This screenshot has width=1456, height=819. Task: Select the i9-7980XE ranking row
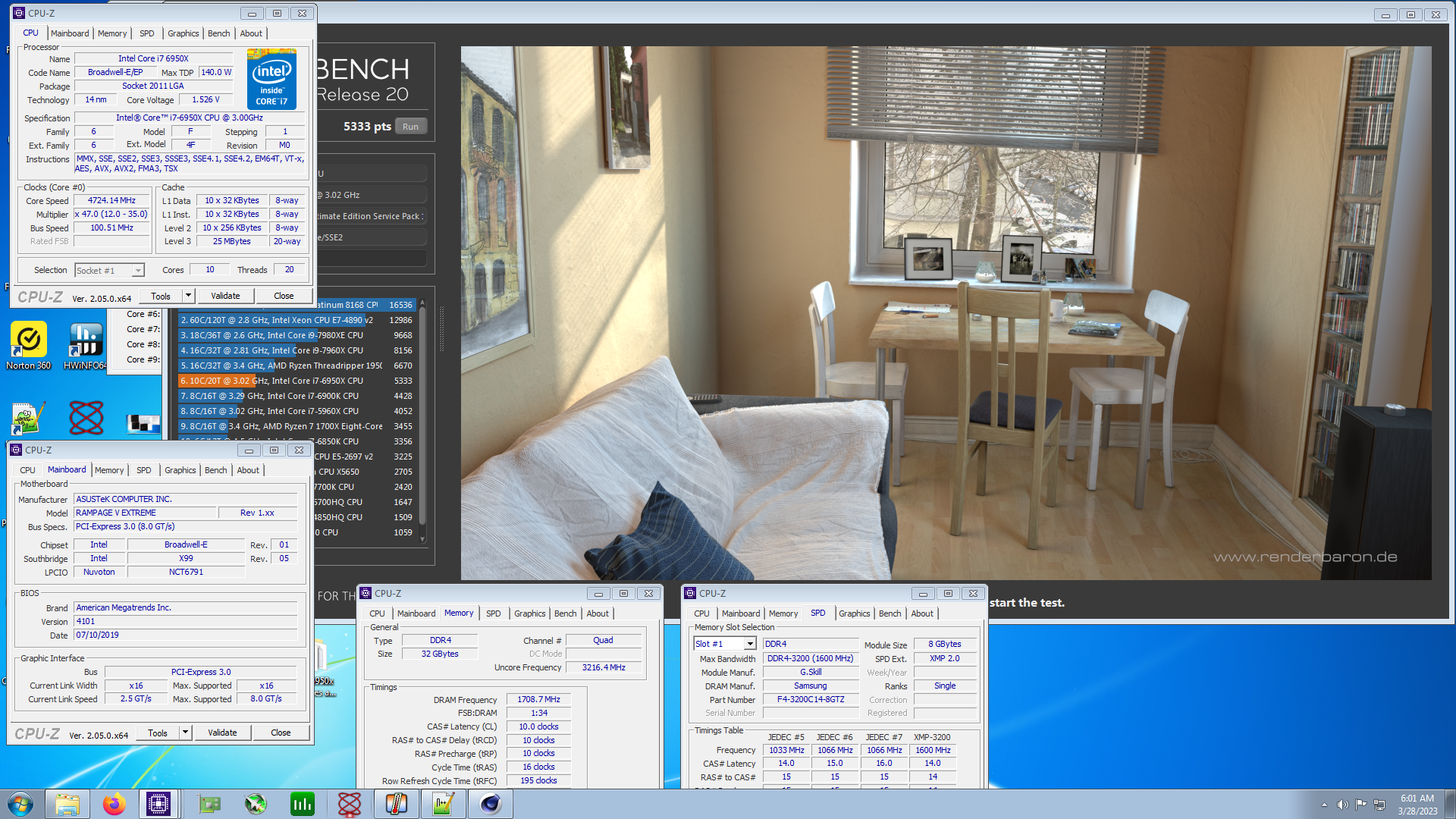[297, 335]
